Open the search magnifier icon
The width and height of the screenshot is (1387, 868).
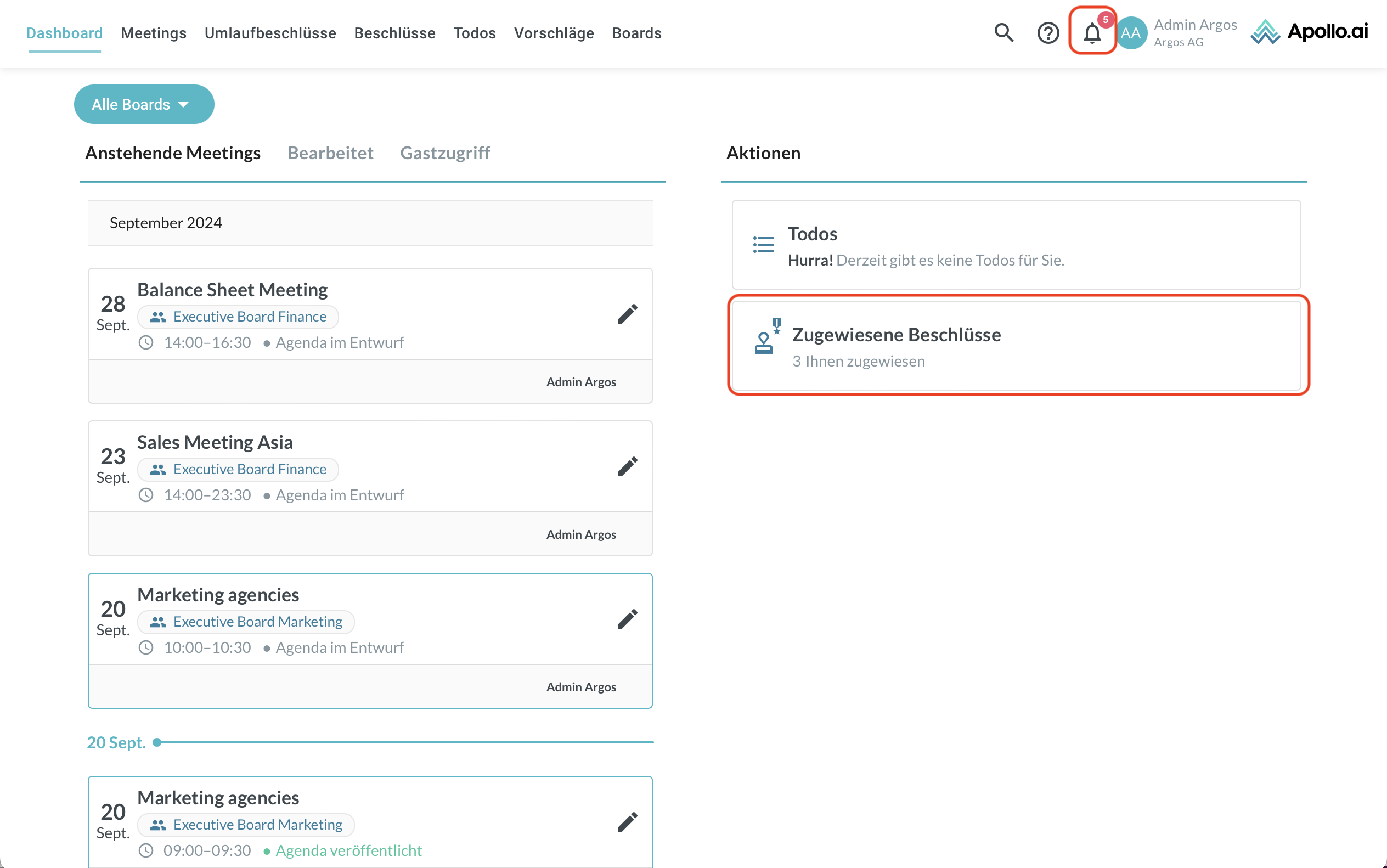[x=1003, y=33]
